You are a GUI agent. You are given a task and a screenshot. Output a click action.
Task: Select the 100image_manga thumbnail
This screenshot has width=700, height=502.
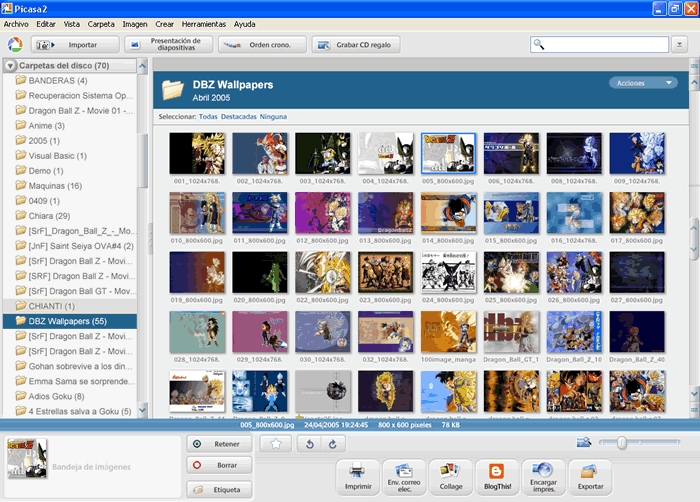click(448, 332)
